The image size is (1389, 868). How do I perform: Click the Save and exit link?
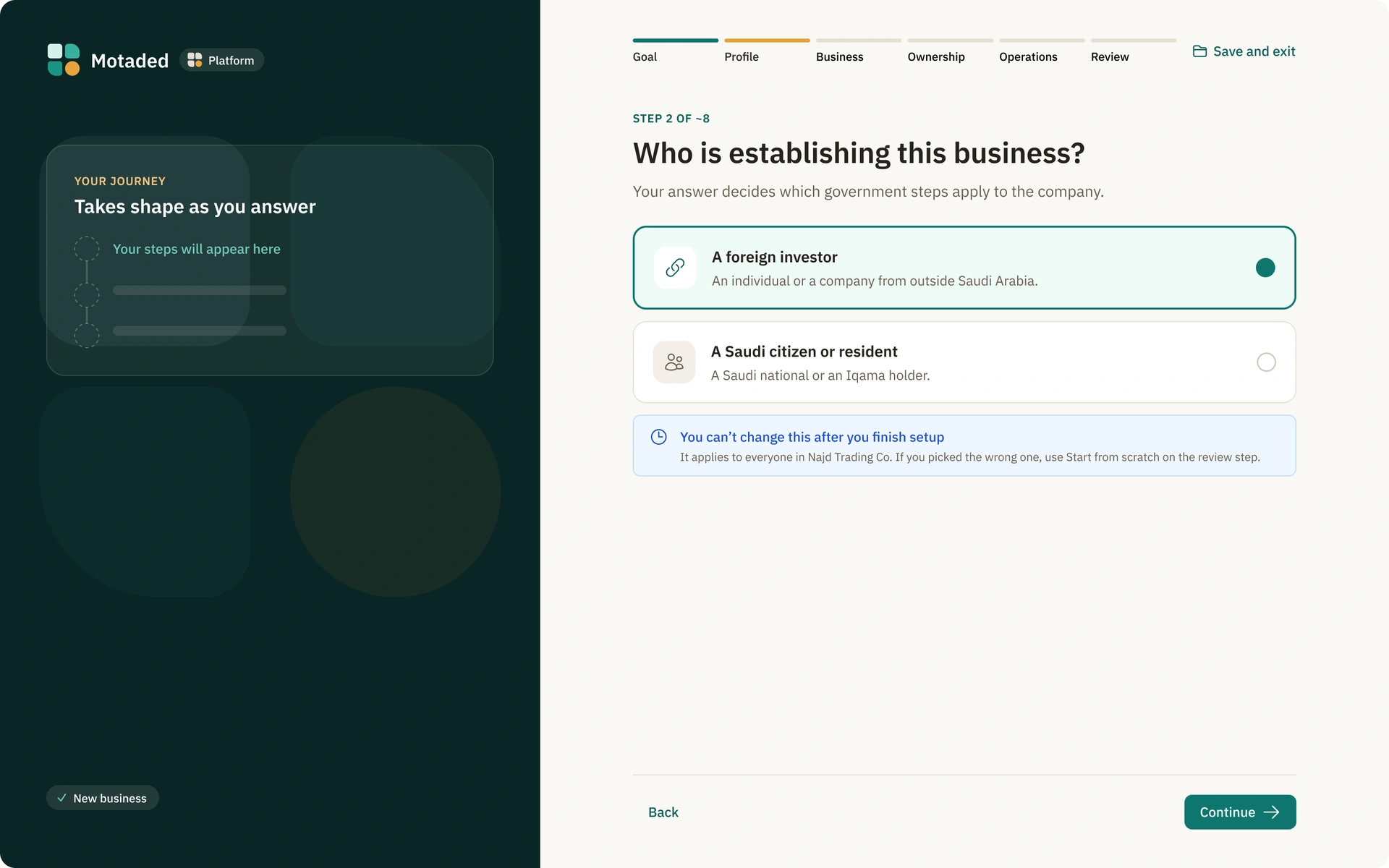click(1244, 51)
